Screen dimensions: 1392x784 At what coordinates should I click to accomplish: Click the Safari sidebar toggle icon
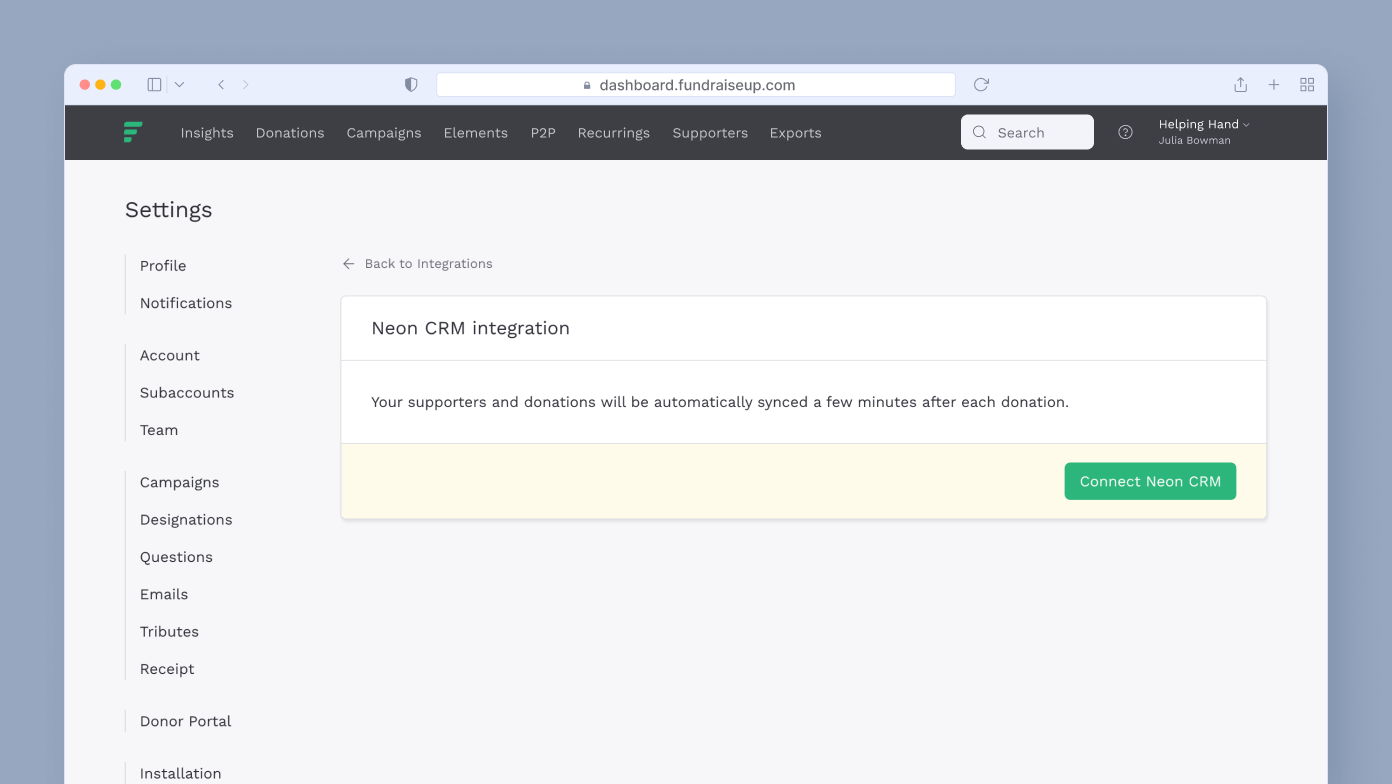[x=154, y=85]
